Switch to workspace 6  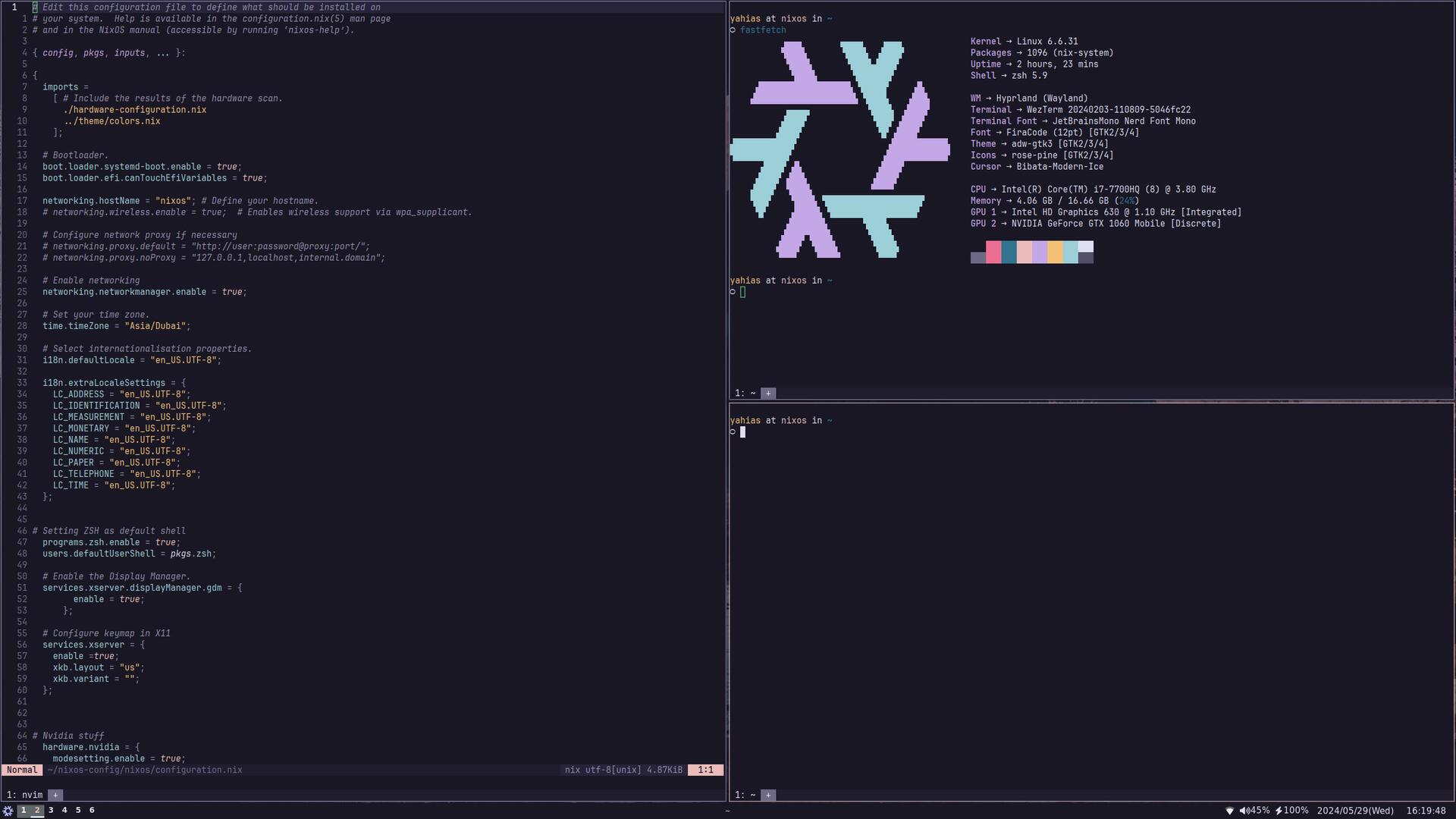coord(92,811)
